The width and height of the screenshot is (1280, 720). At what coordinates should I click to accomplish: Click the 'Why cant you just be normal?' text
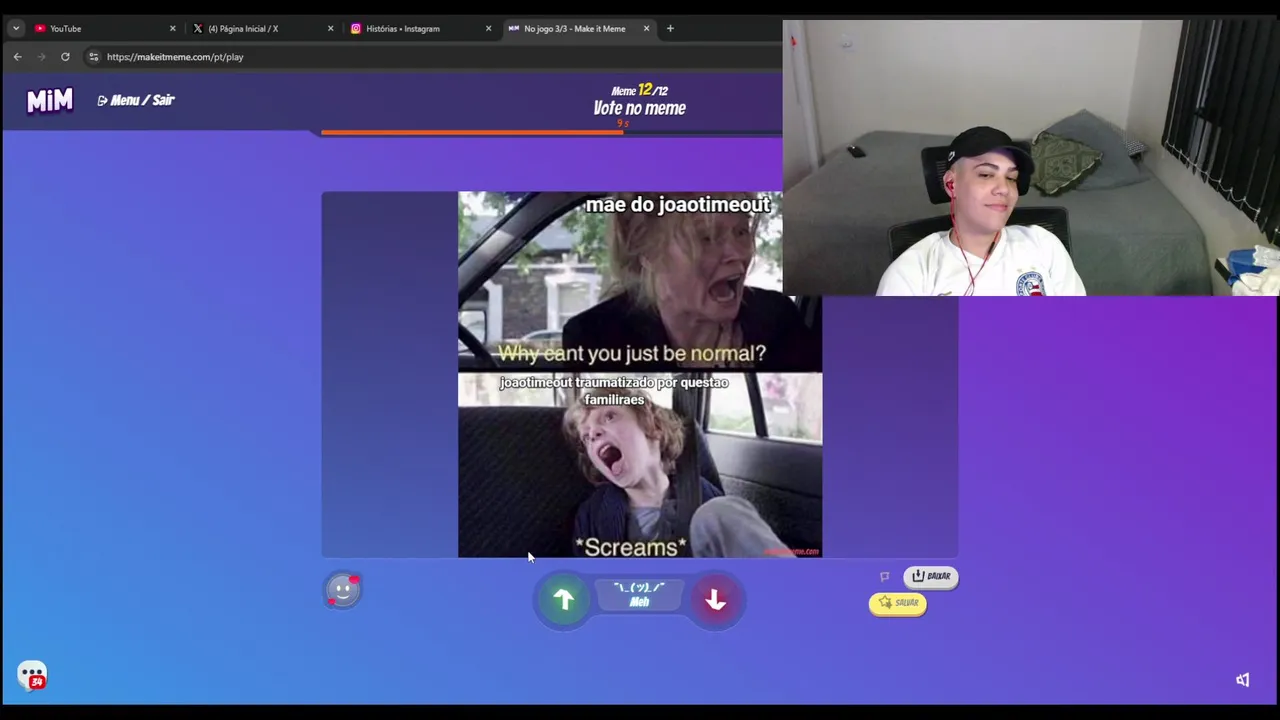pyautogui.click(x=631, y=353)
